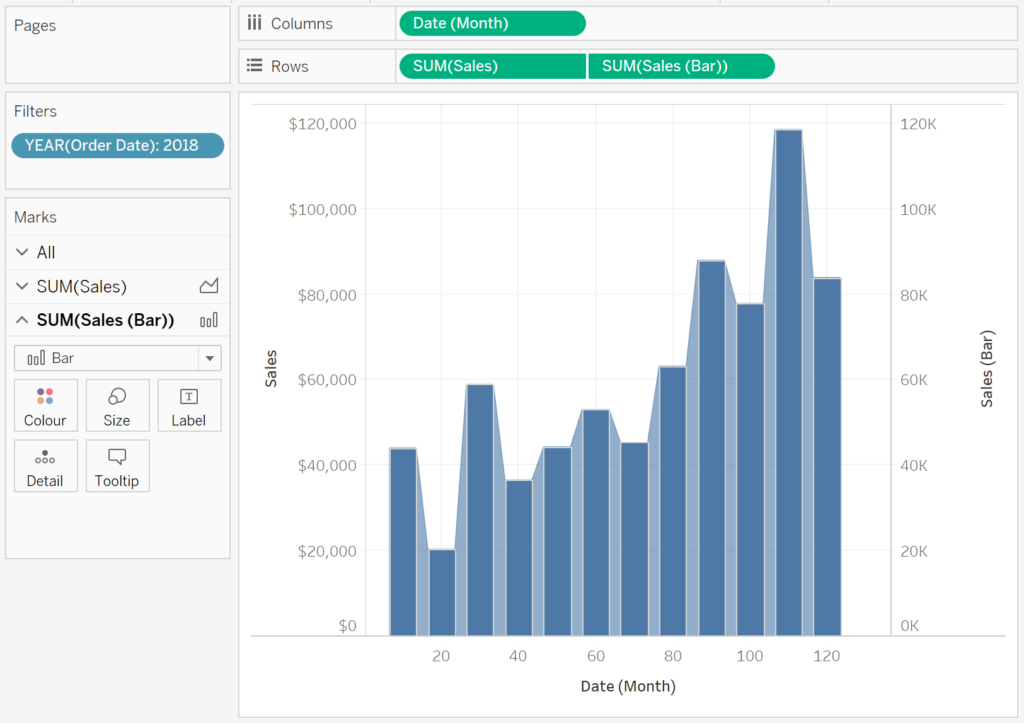Click the Columns shelf icon
The height and width of the screenshot is (723, 1024).
[x=255, y=23]
